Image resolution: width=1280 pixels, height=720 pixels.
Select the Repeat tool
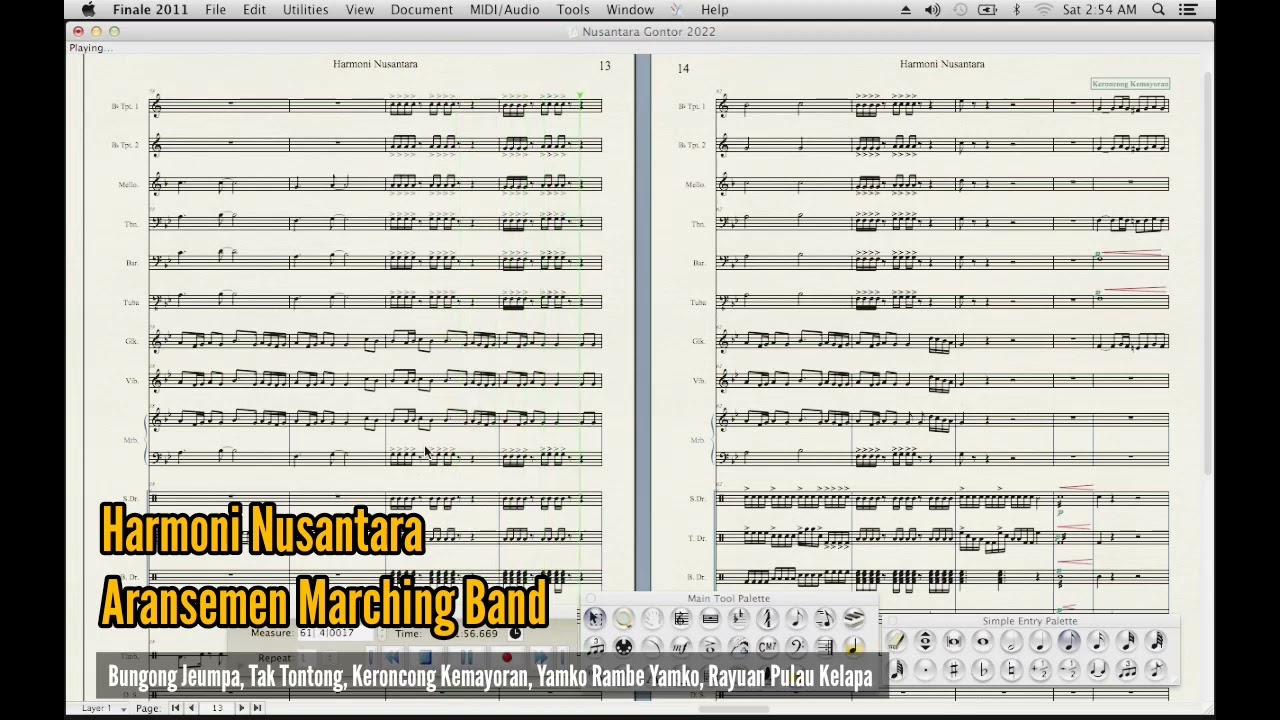(x=824, y=647)
